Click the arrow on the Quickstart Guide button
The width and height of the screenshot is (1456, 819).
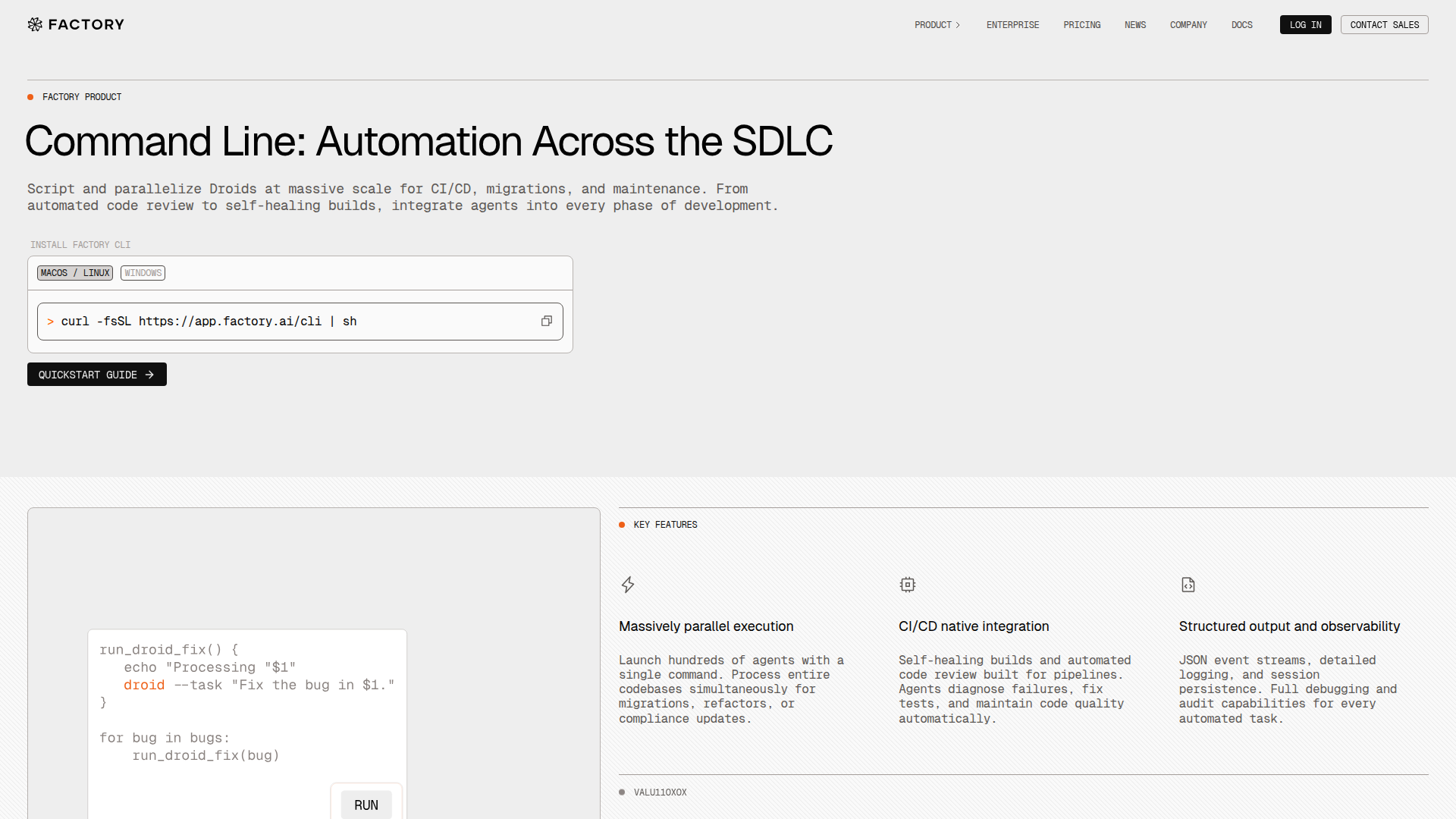pos(149,374)
